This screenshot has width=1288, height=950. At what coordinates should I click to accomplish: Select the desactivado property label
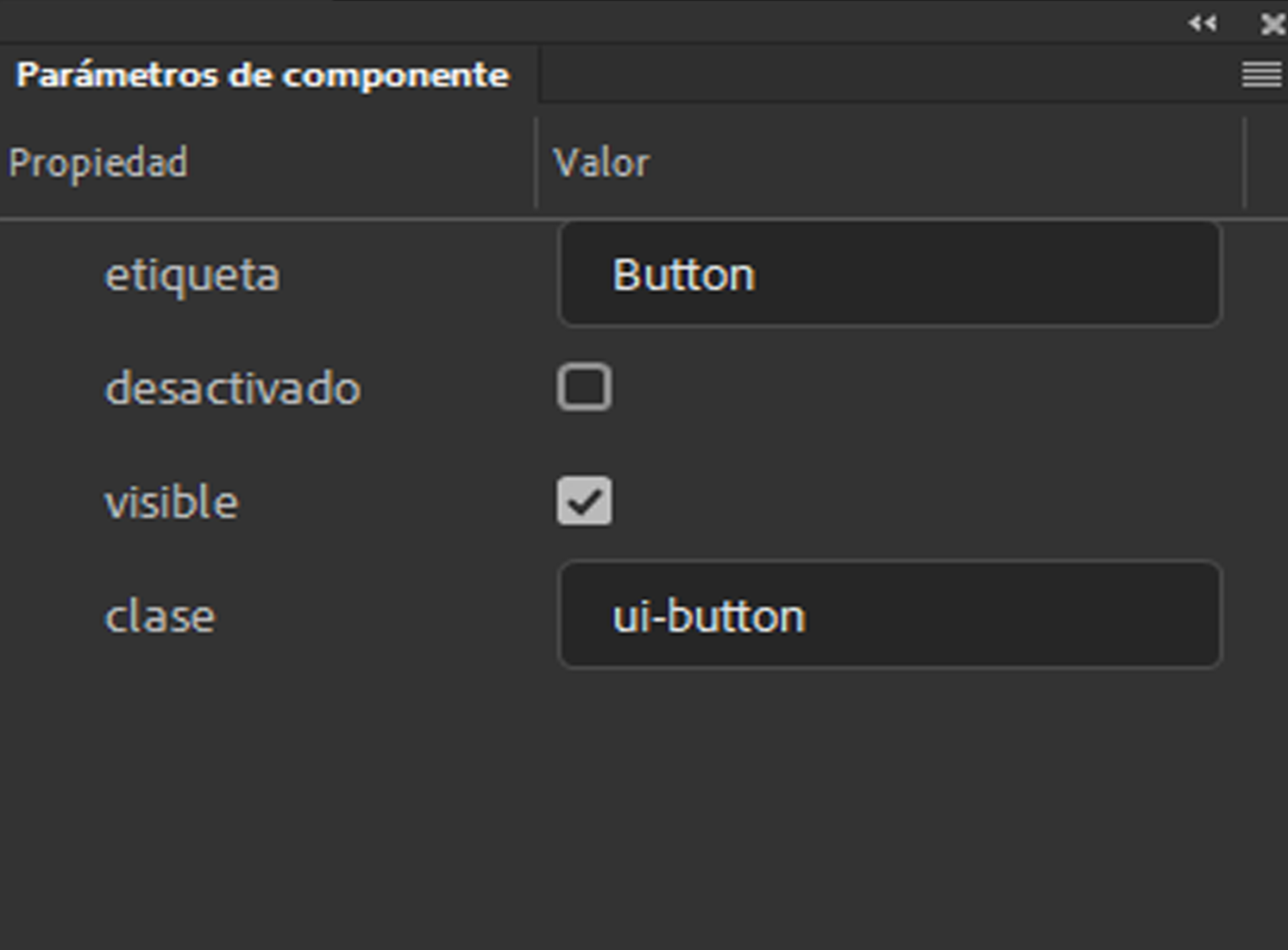(x=232, y=388)
